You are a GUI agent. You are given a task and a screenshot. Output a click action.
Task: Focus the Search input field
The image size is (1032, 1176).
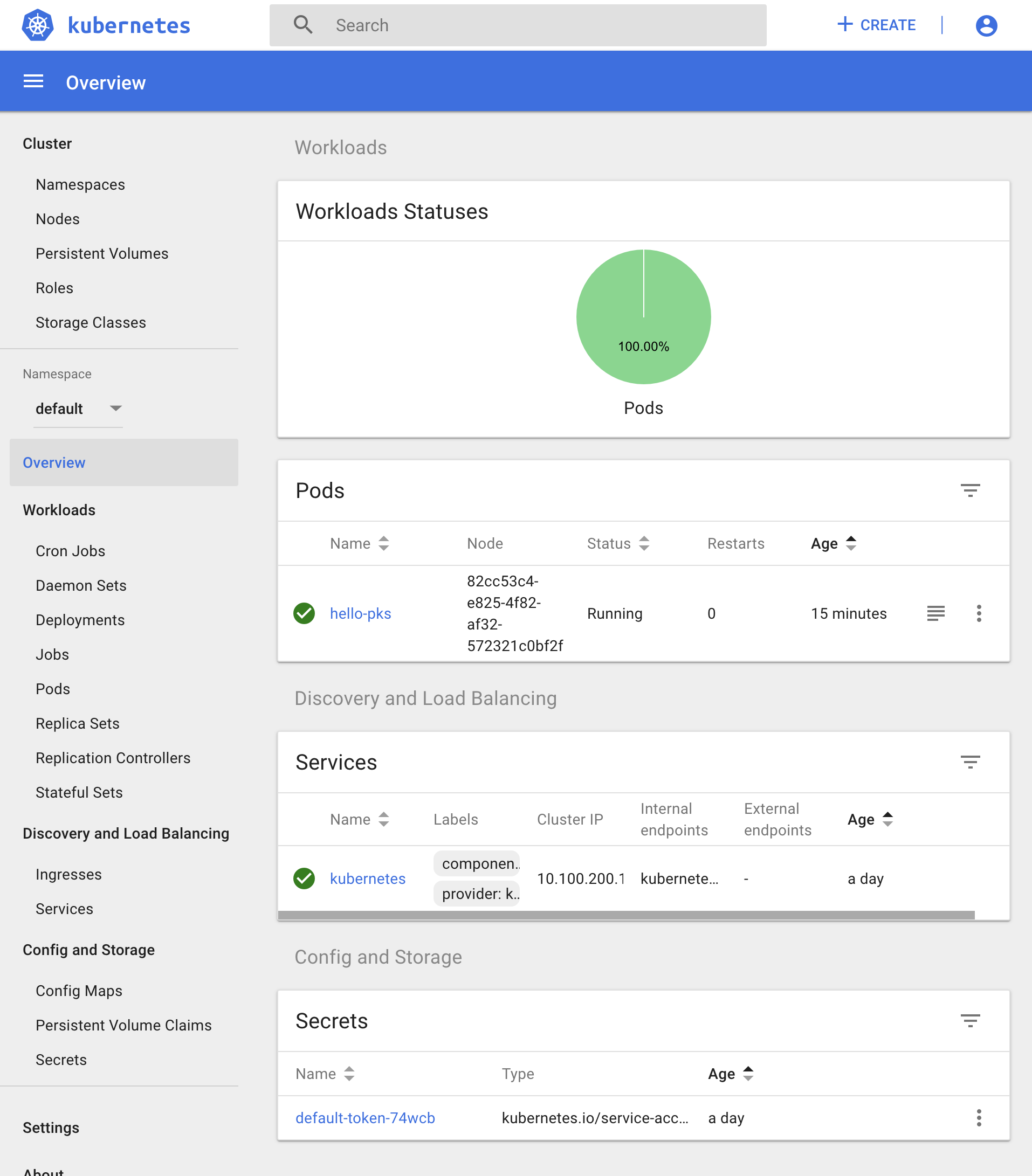click(518, 25)
